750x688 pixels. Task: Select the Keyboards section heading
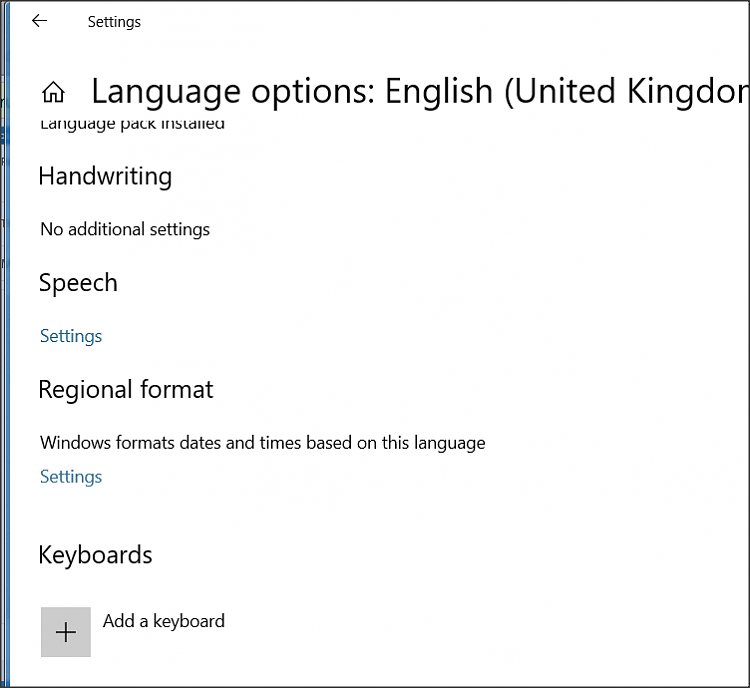(95, 555)
